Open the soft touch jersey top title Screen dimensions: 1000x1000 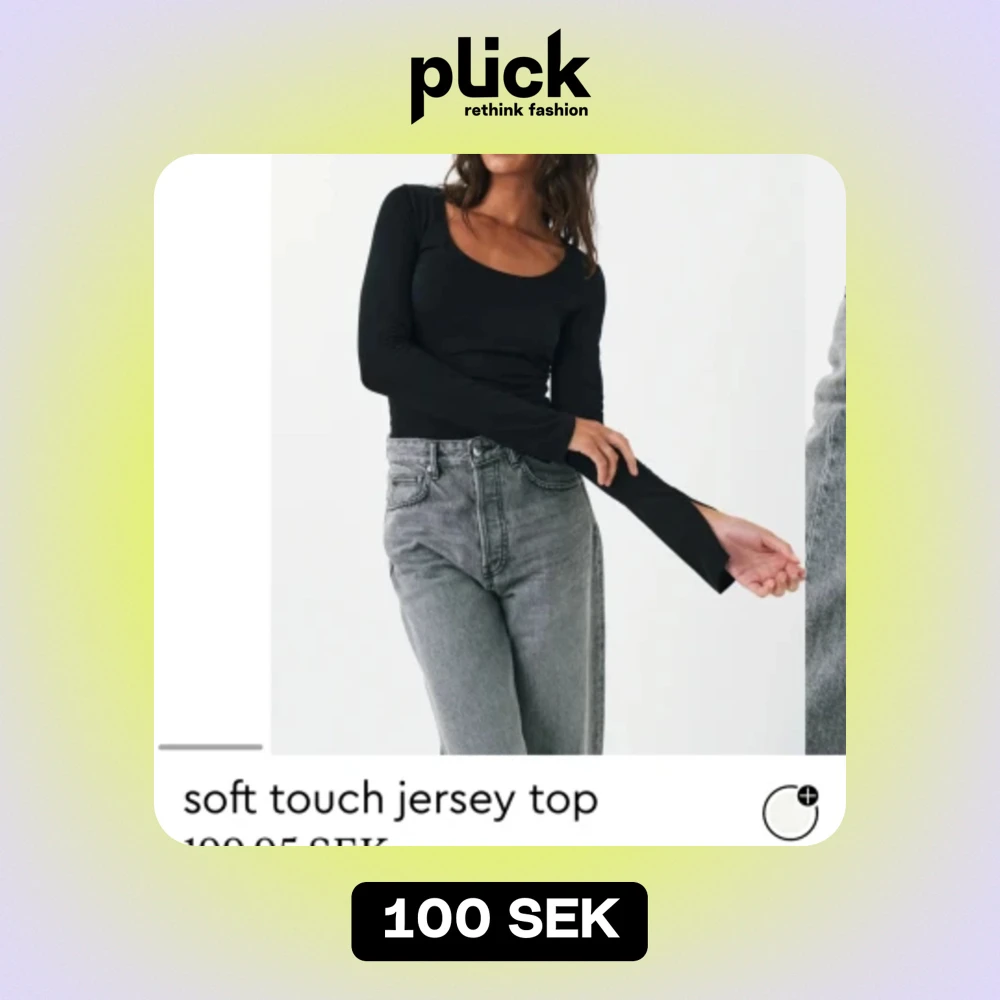click(390, 800)
